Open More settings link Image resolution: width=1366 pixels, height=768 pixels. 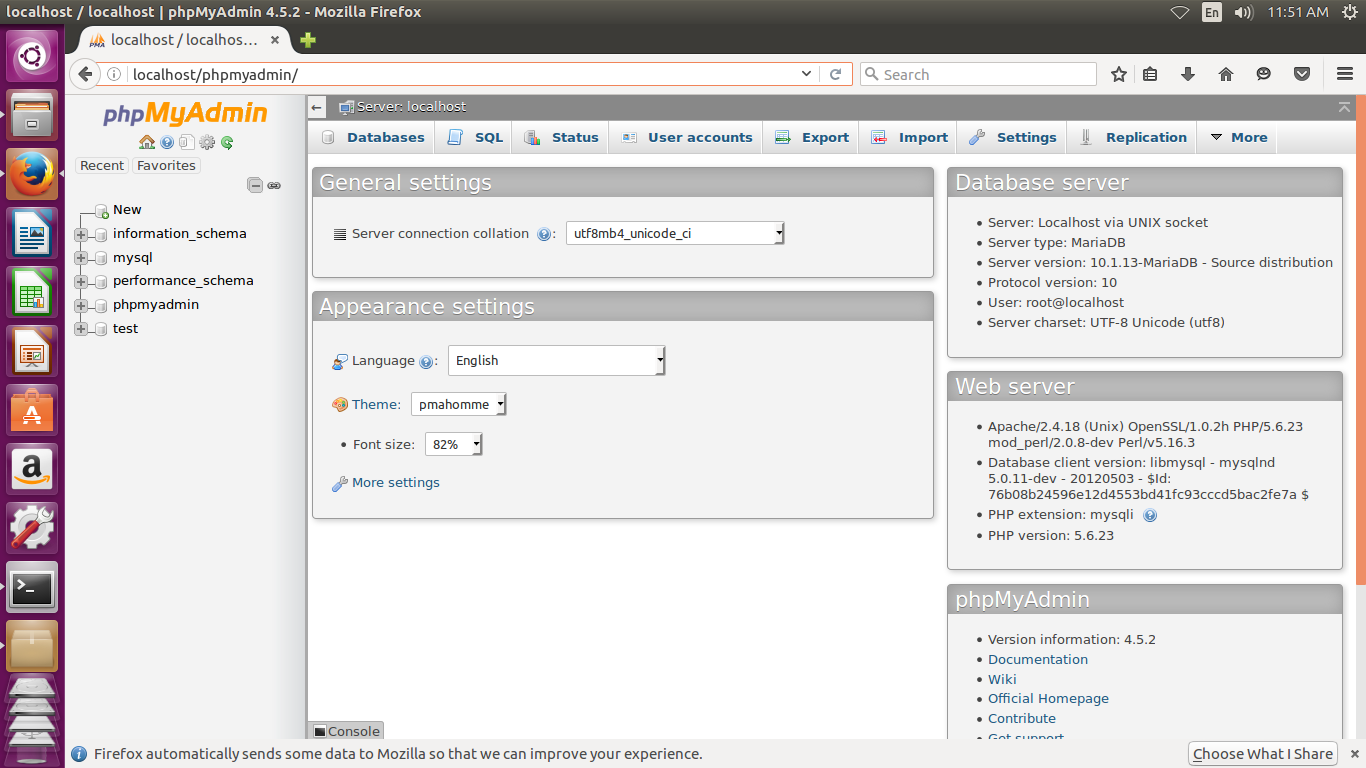[396, 483]
